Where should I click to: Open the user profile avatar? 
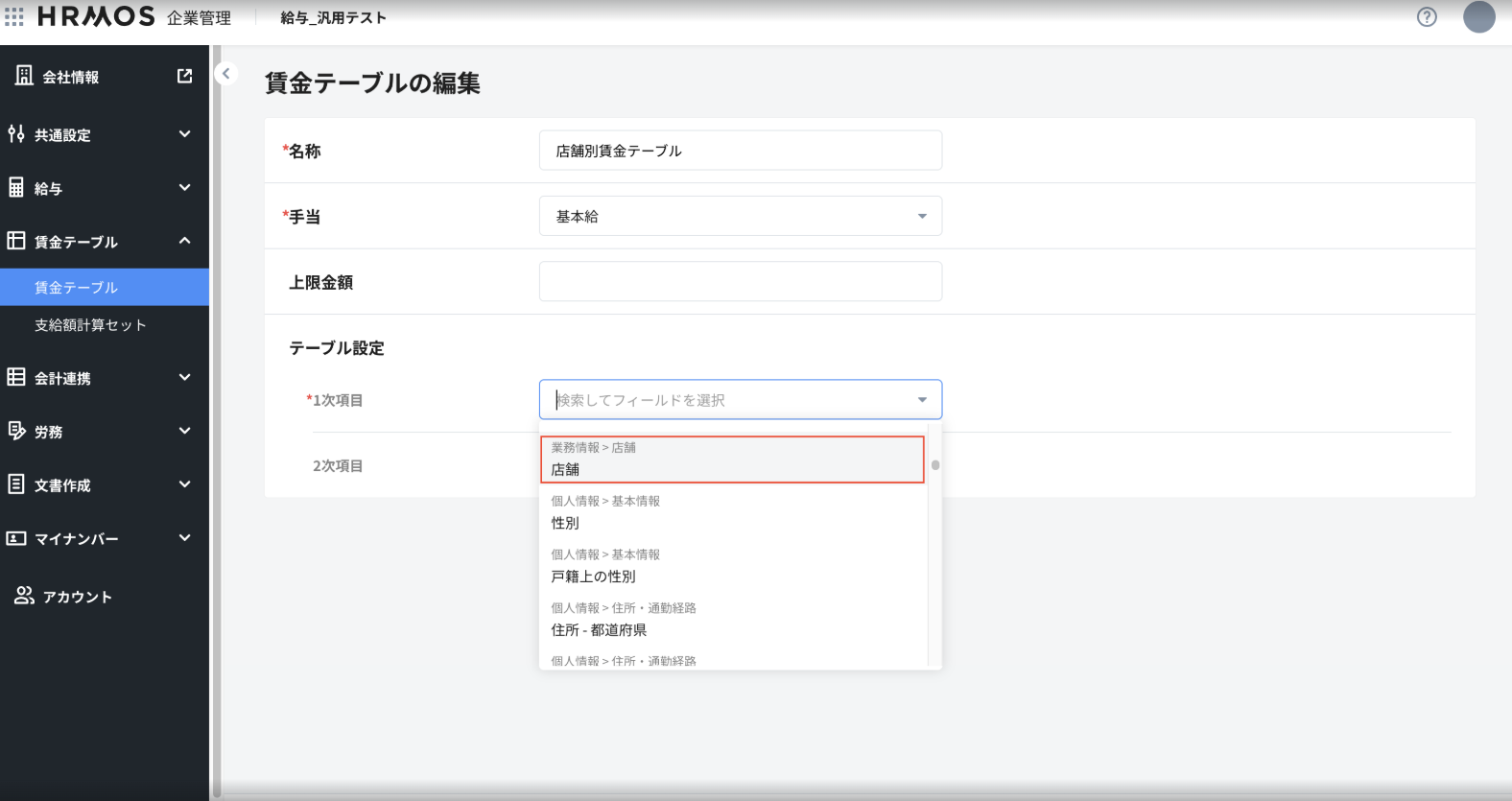(x=1478, y=17)
